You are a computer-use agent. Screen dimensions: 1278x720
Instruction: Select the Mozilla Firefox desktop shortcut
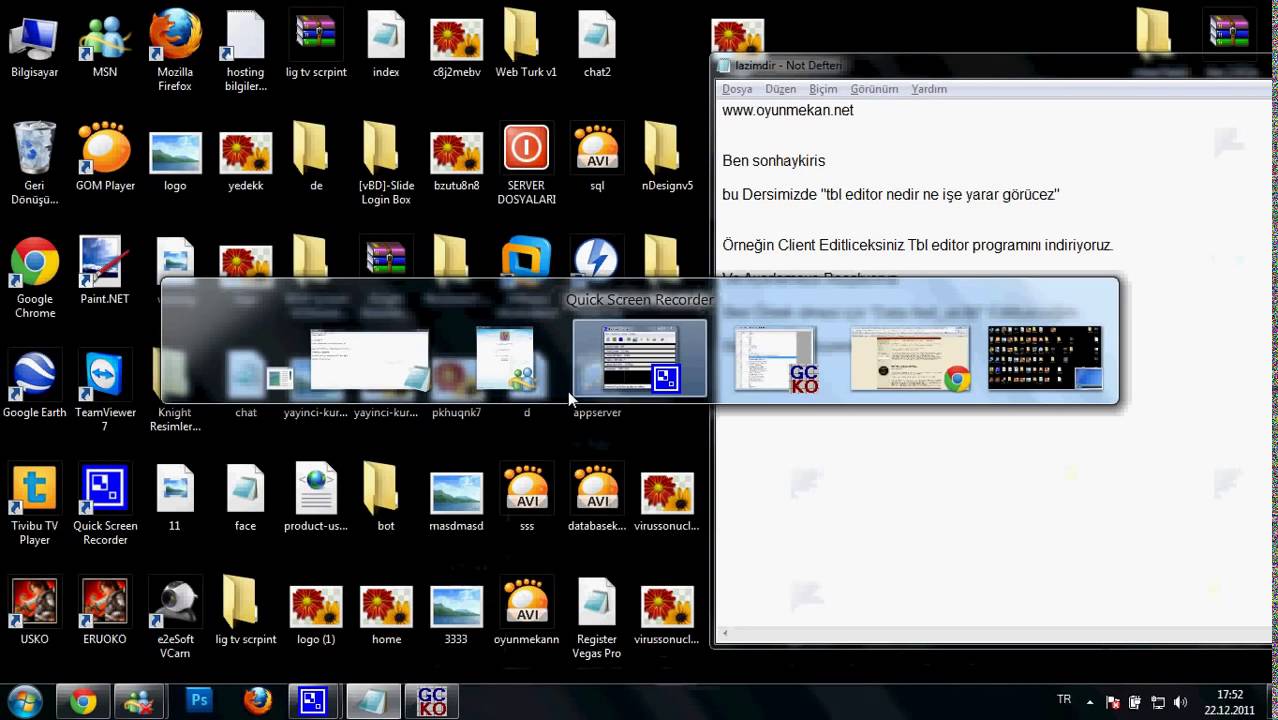(175, 50)
